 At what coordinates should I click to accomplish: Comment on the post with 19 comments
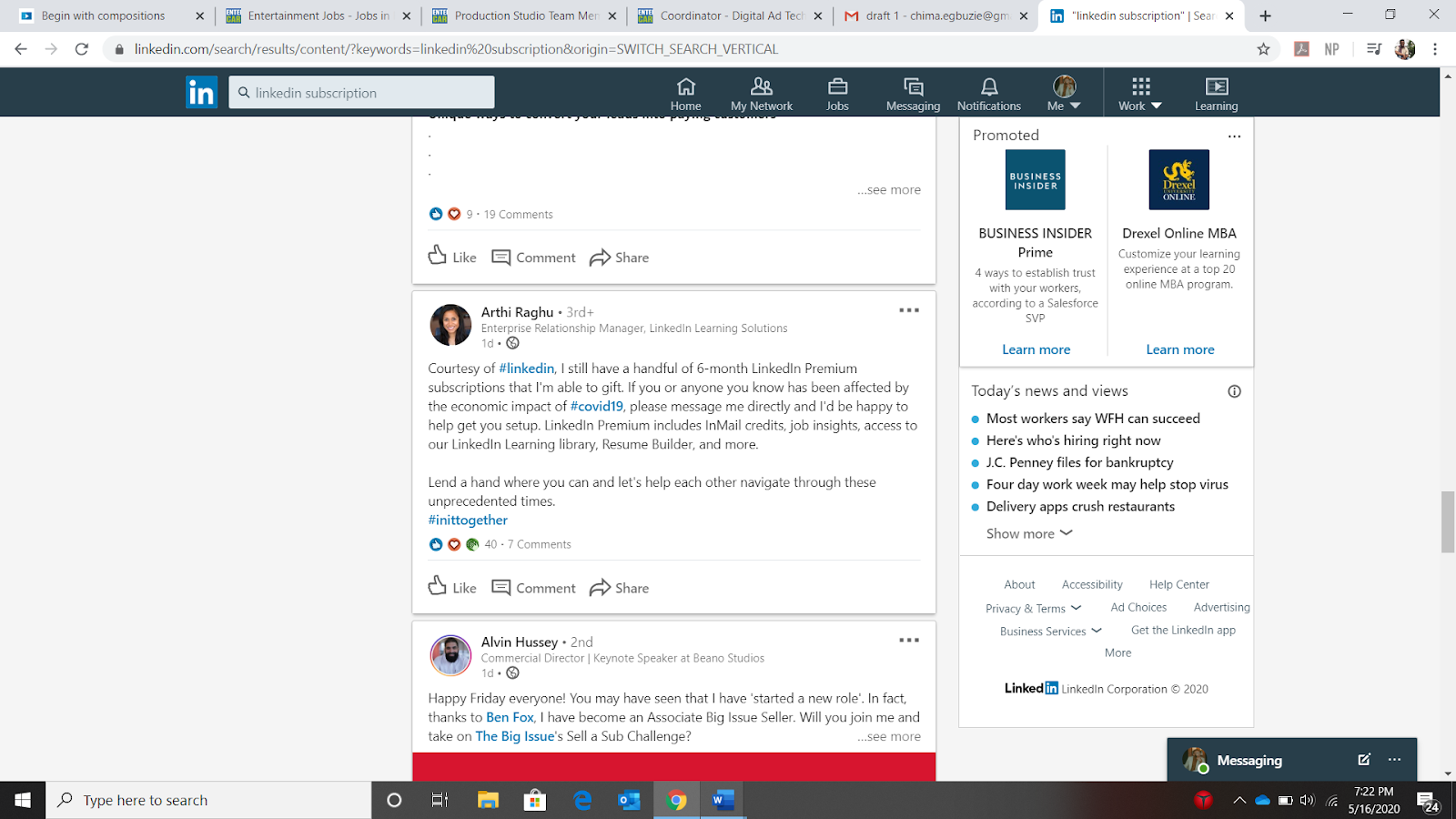[x=533, y=258]
